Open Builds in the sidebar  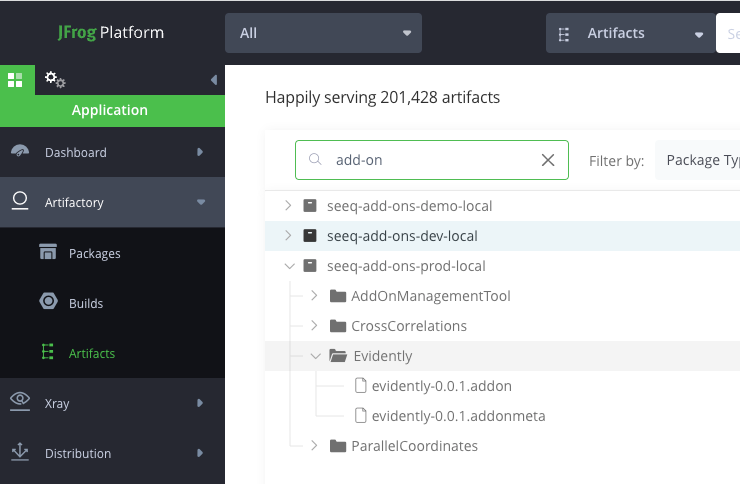click(x=85, y=303)
